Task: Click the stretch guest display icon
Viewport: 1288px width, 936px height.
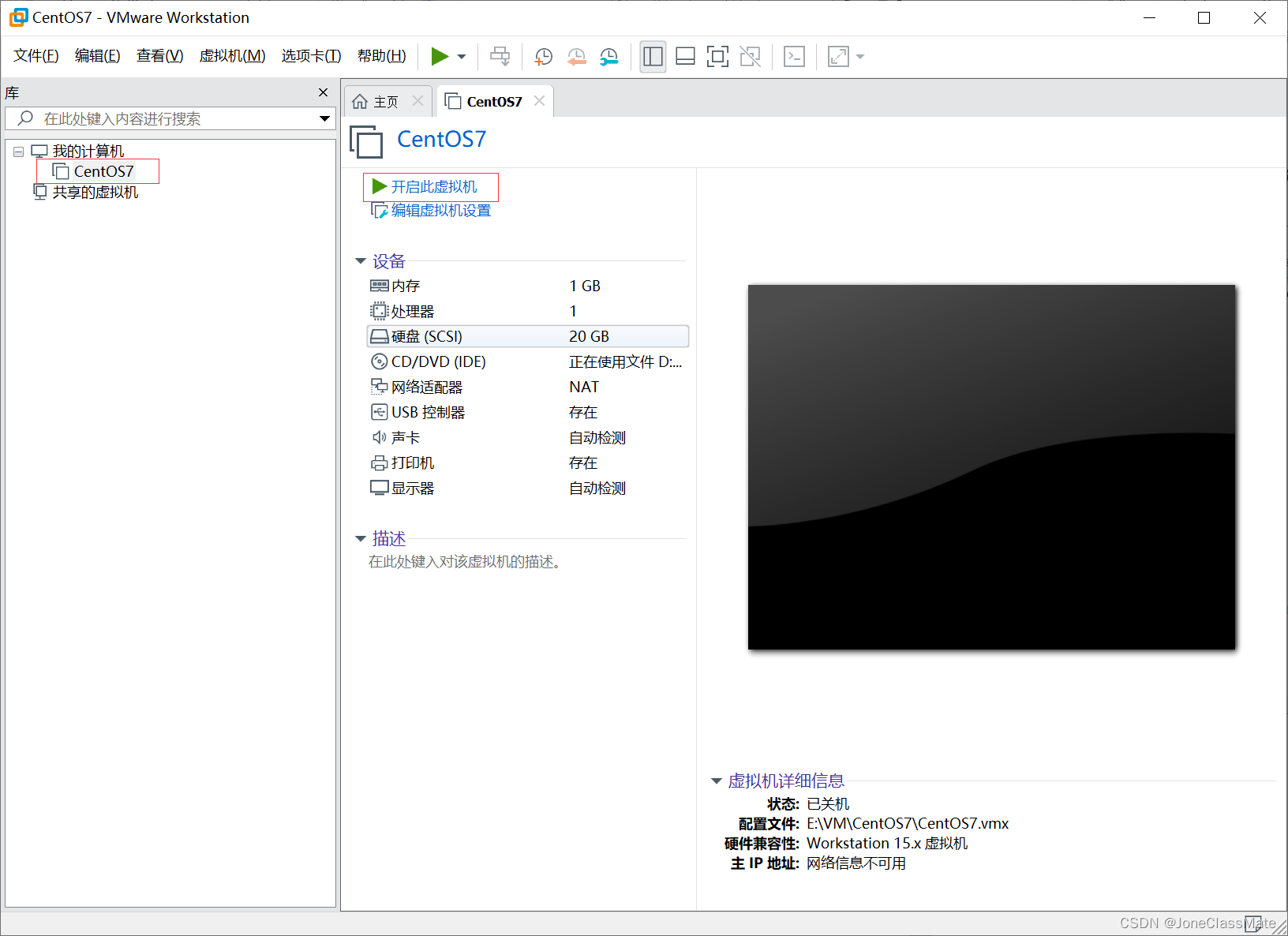Action: coord(838,56)
